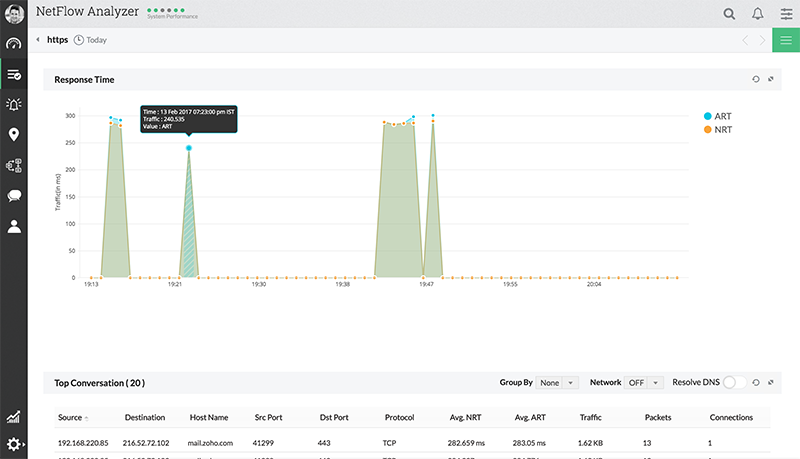Click the highlighted ART data point on chart
This screenshot has height=459, width=800.
(x=189, y=148)
